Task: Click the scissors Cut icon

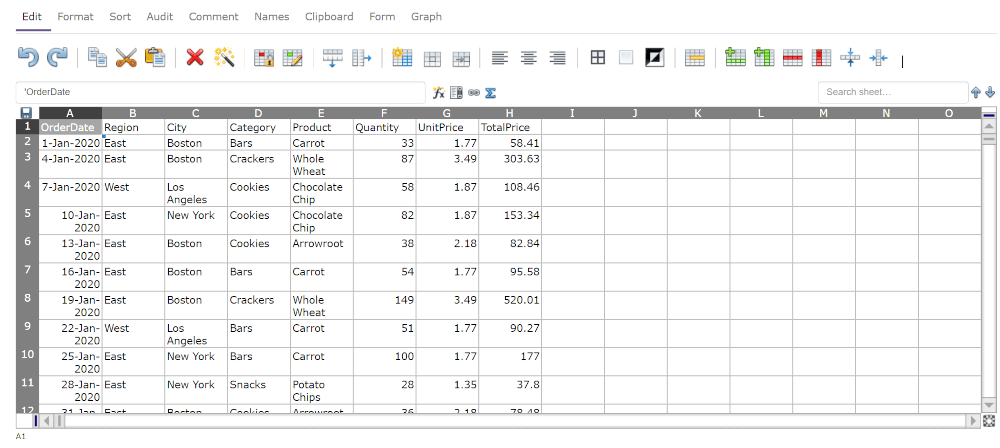Action: pos(126,58)
